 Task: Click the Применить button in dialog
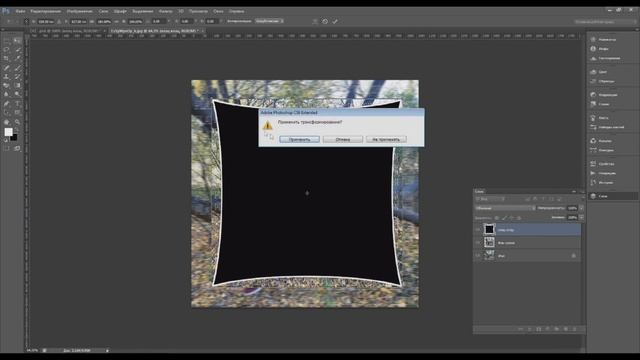pos(300,140)
